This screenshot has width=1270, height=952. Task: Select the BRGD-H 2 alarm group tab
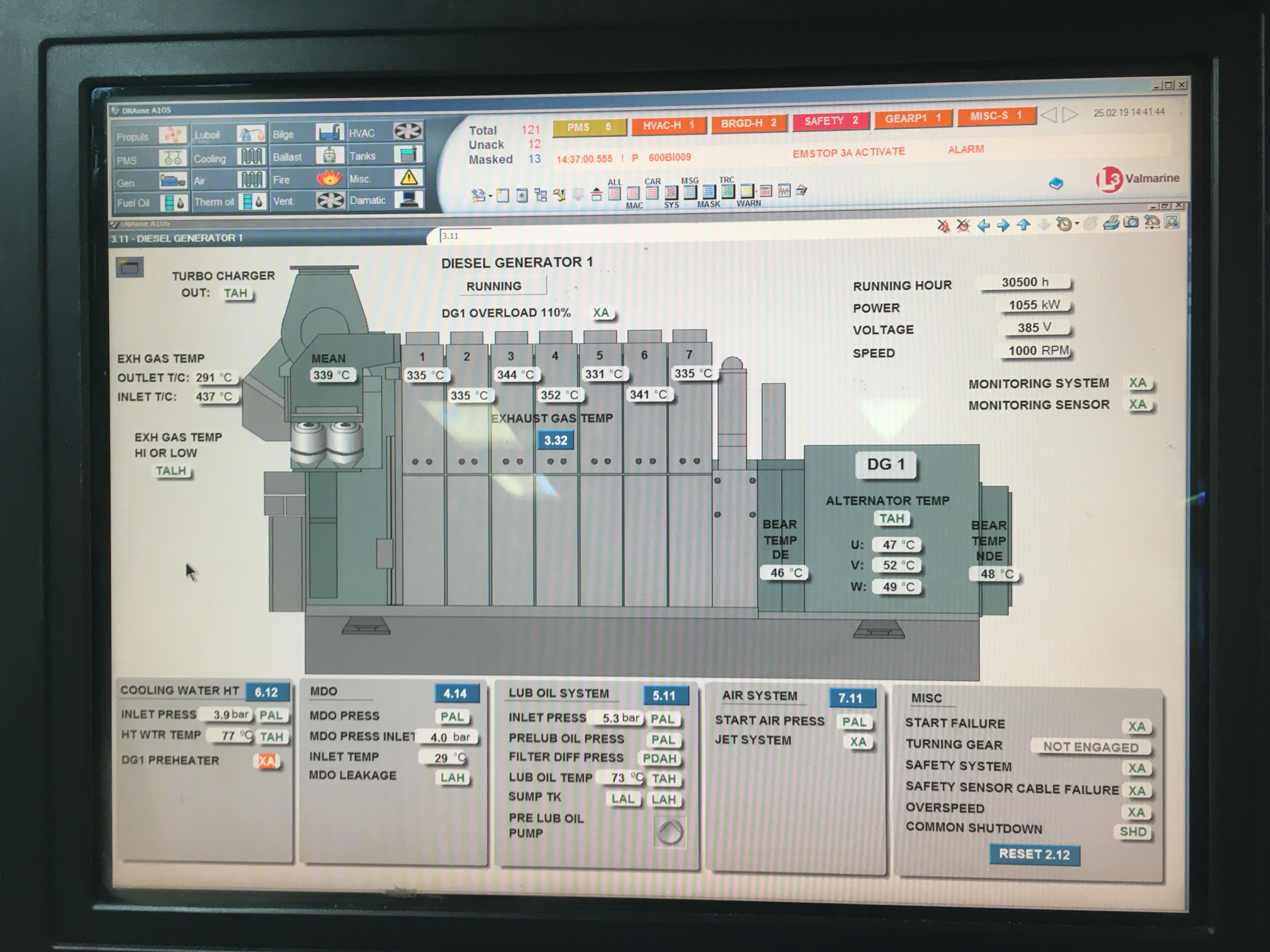pyautogui.click(x=749, y=123)
